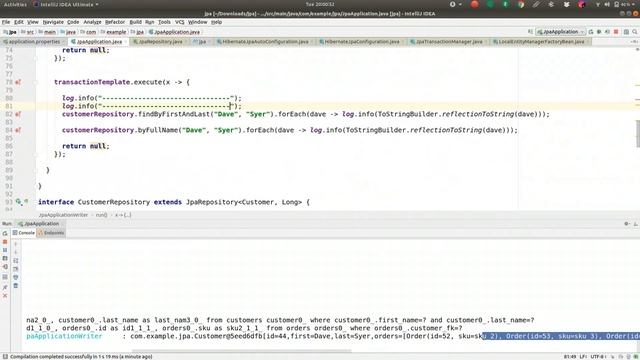The width and height of the screenshot is (640, 360).
Task: Select the Endpoints tab in the Run panel
Action: (51, 233)
